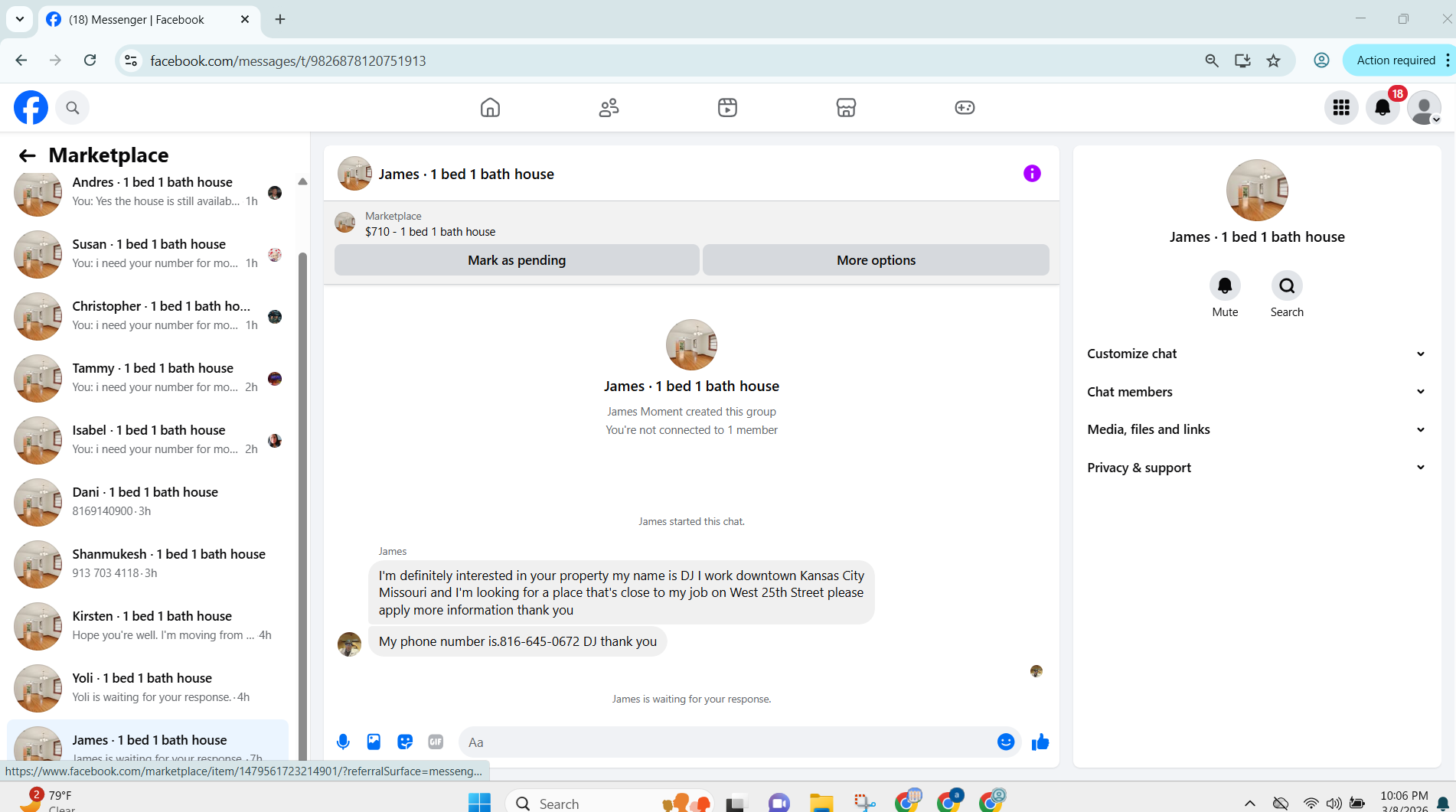Open File Explorer from taskbar

(x=821, y=803)
